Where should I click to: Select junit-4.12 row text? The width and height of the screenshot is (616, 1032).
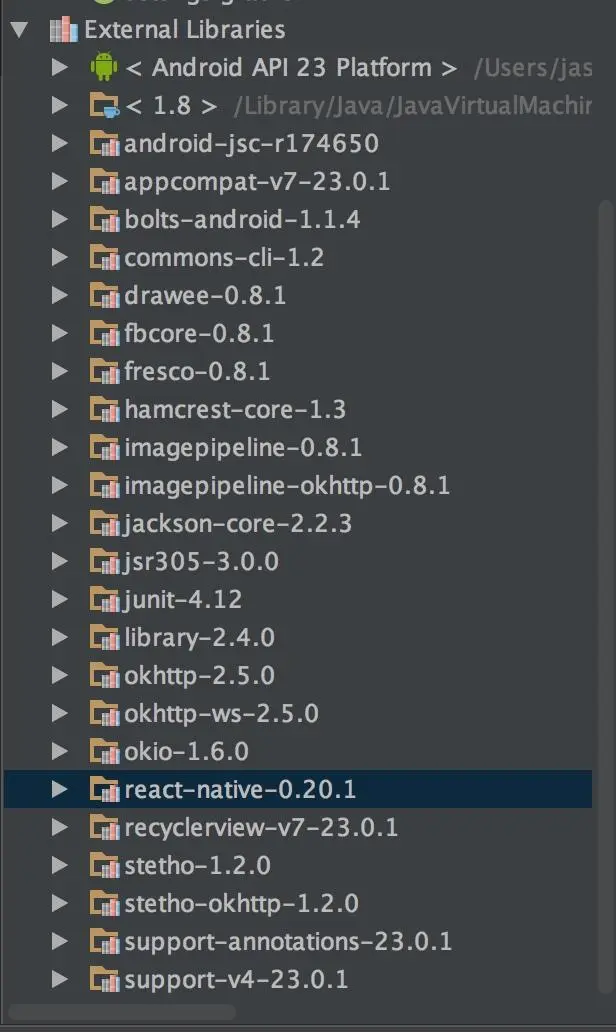[182, 600]
